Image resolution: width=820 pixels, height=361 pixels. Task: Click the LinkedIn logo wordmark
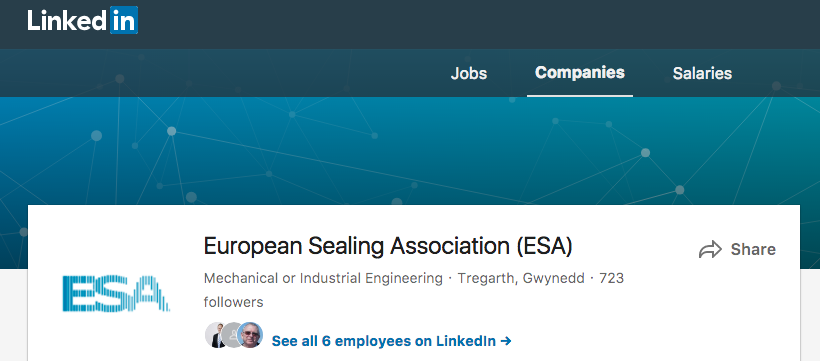click(x=83, y=20)
